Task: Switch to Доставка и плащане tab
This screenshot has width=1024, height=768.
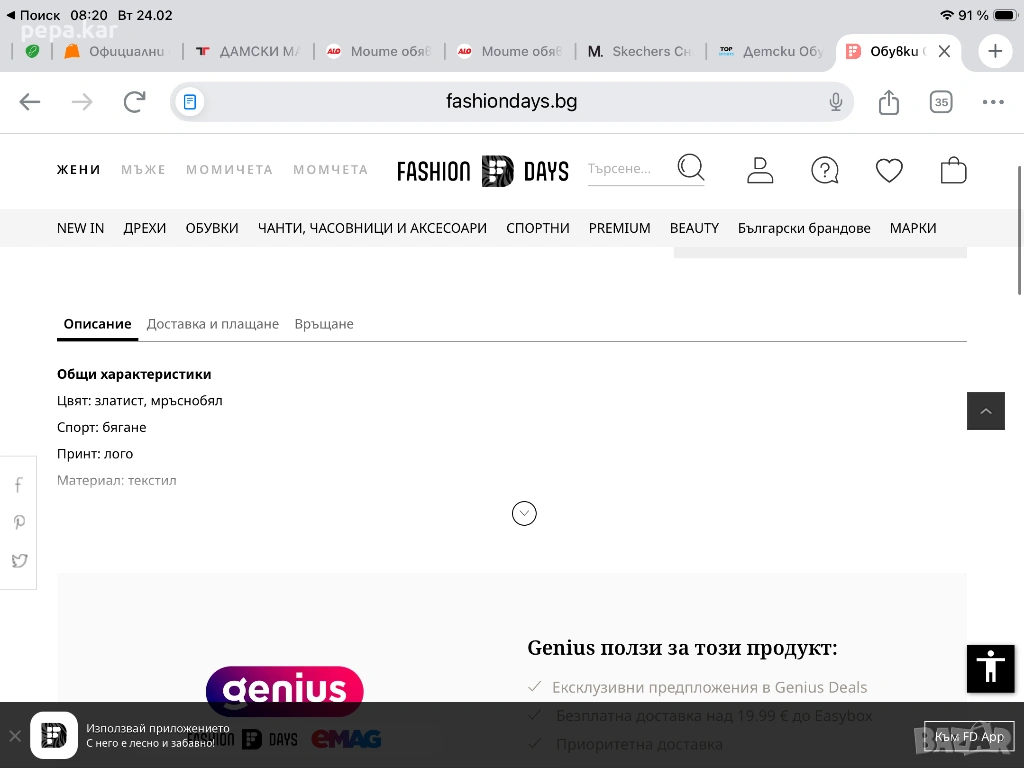Action: tap(212, 324)
